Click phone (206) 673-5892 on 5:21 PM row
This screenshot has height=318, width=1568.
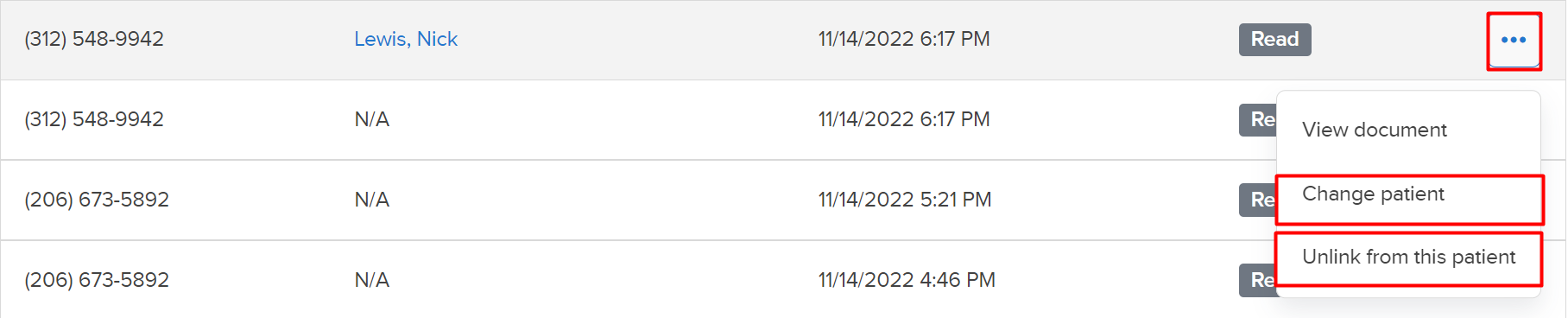click(x=97, y=200)
